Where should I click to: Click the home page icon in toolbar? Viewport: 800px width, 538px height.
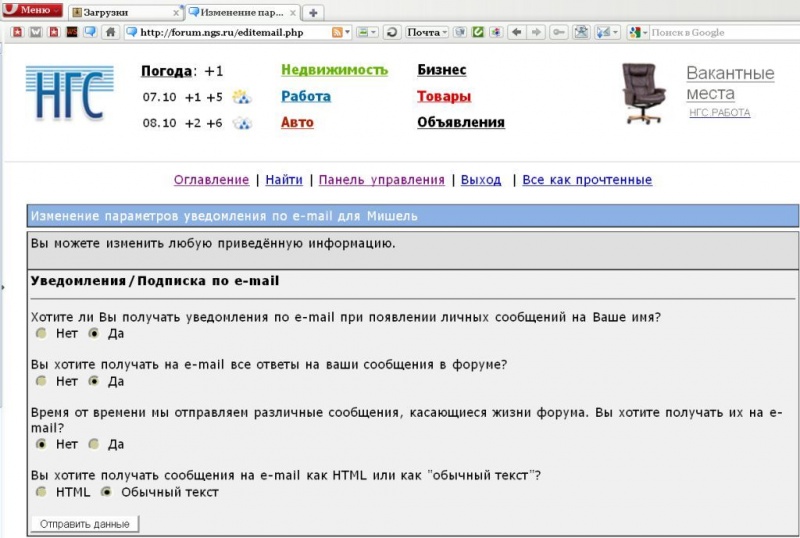coord(111,32)
